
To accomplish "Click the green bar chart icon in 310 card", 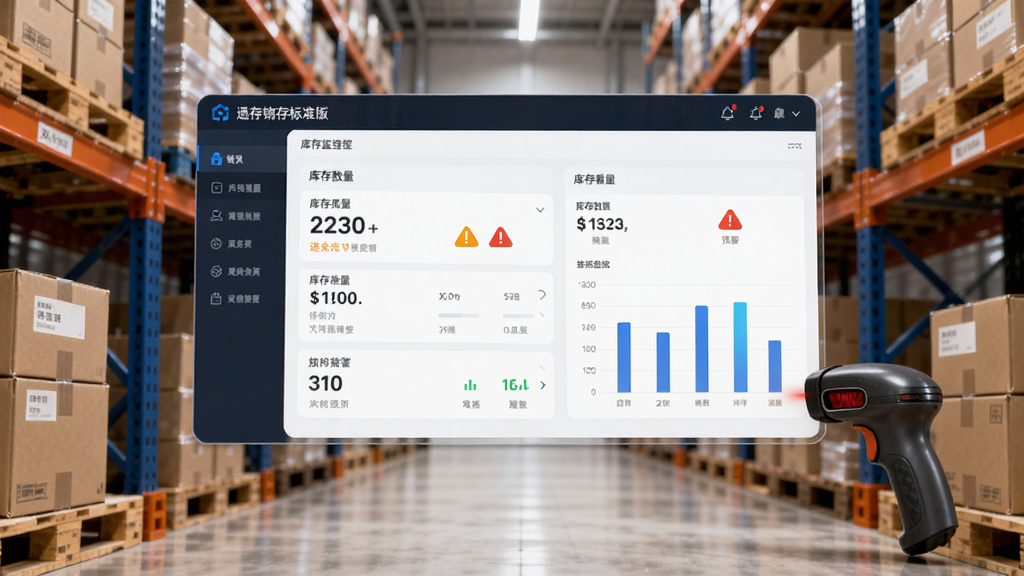I will pyautogui.click(x=470, y=385).
